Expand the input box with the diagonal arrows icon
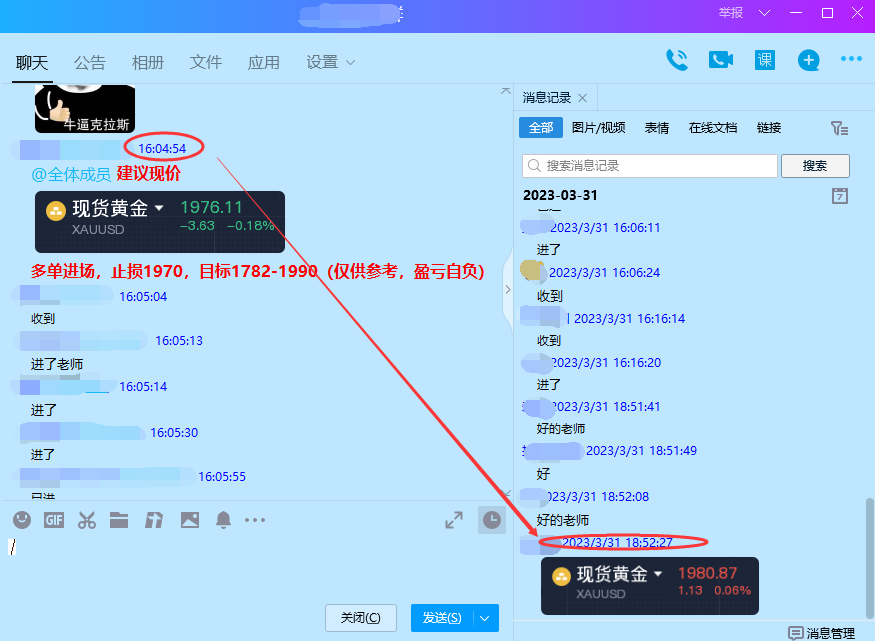875x641 pixels. [x=454, y=520]
